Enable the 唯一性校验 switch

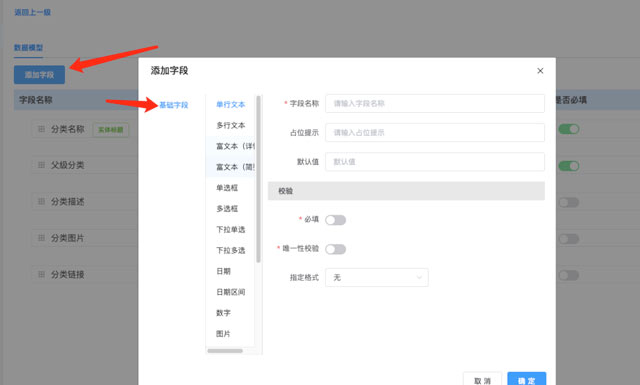(x=336, y=249)
